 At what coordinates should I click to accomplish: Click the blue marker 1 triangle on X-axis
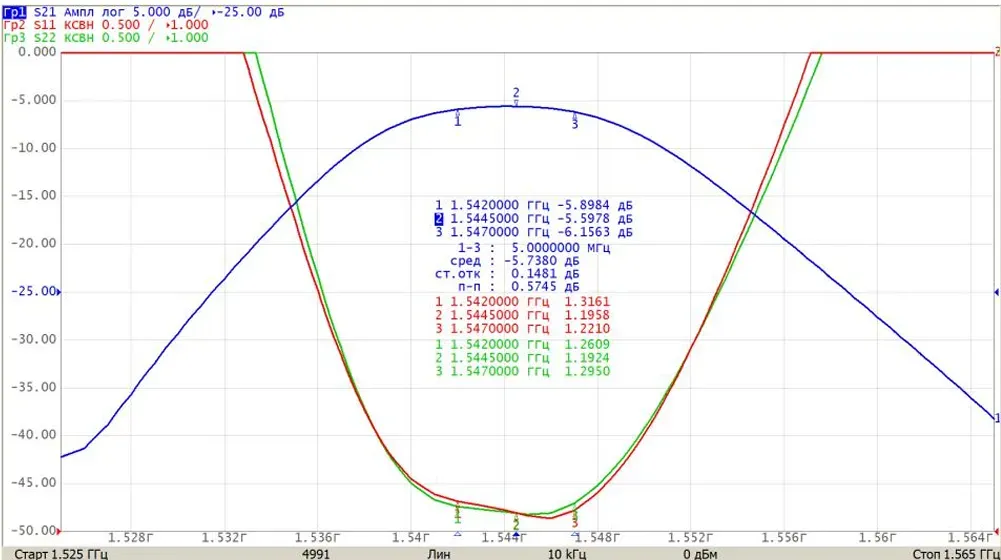(x=457, y=534)
